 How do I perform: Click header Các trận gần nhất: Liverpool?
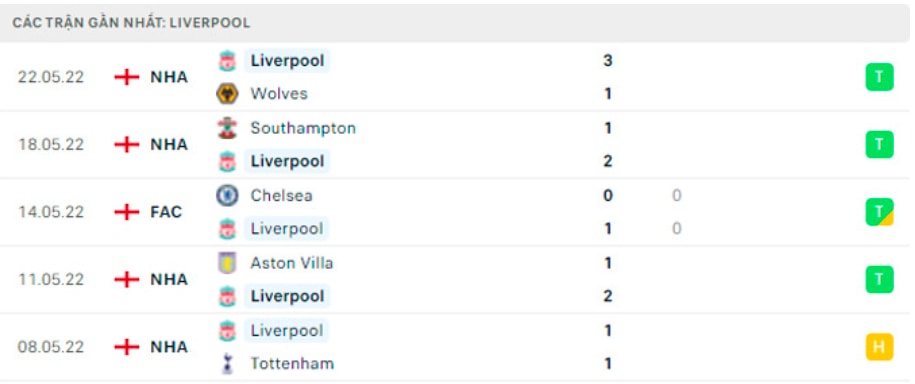pyautogui.click(x=131, y=23)
